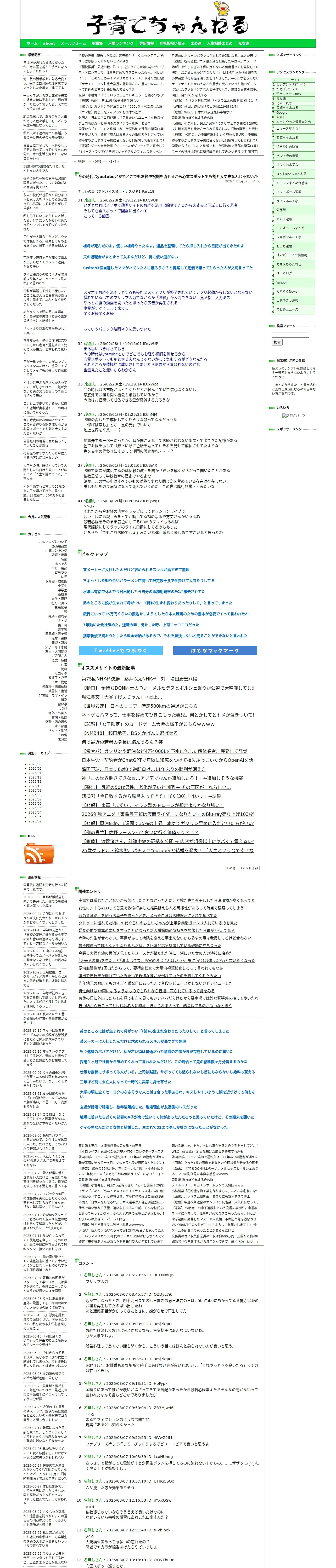The height and width of the screenshot is (1568, 336).
Task: Open the article title about youtube and 心霊スポット
Action: (x=168, y=176)
